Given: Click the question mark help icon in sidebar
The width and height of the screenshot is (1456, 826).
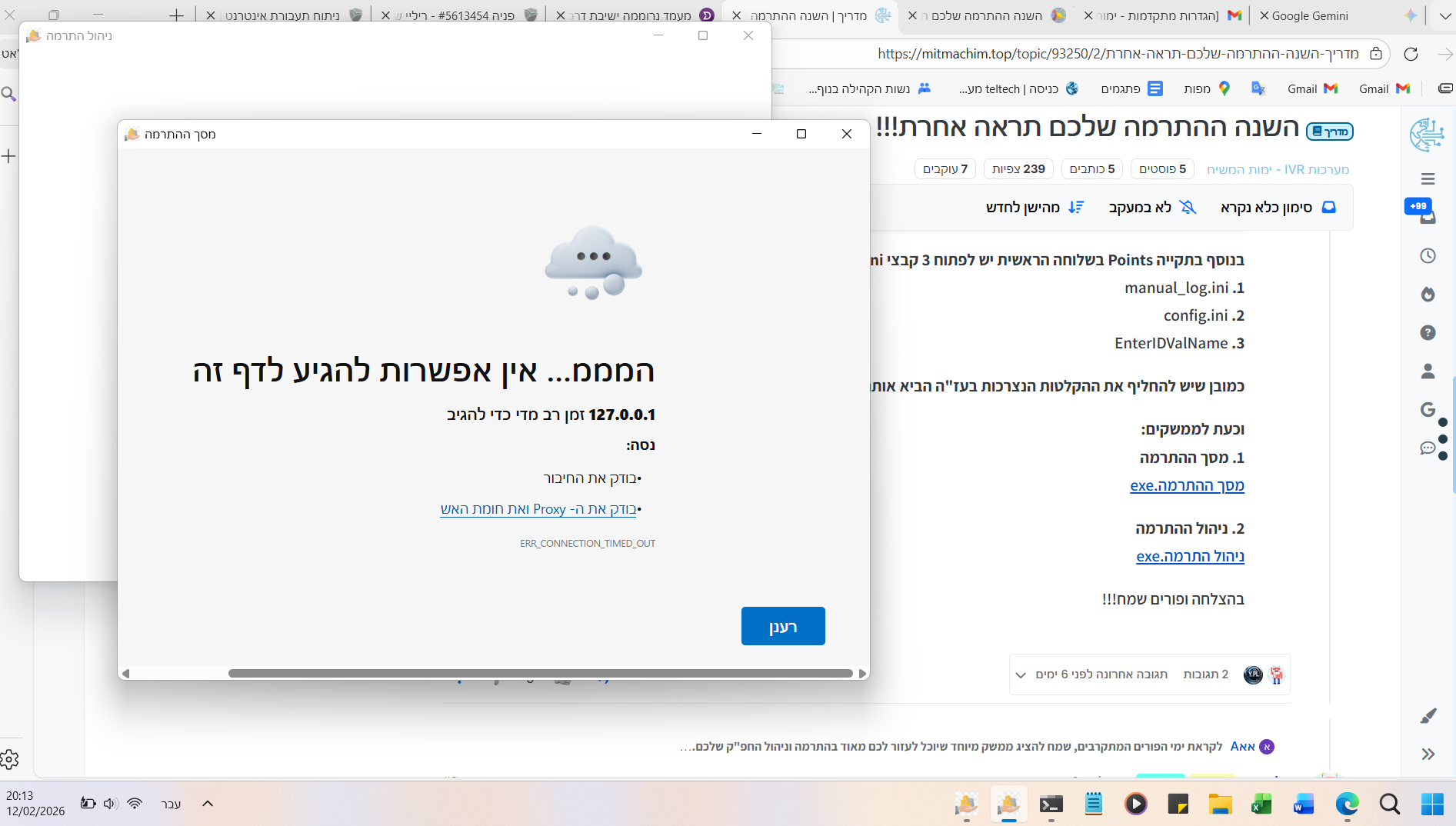Looking at the screenshot, I should pyautogui.click(x=1428, y=333).
